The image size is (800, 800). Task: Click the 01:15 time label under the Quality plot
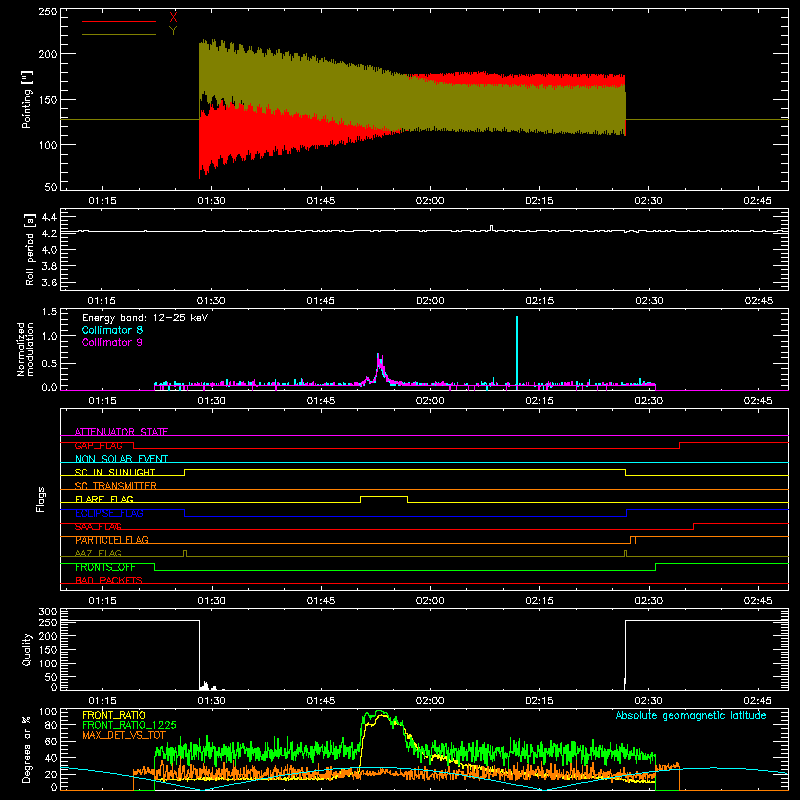pos(102,701)
